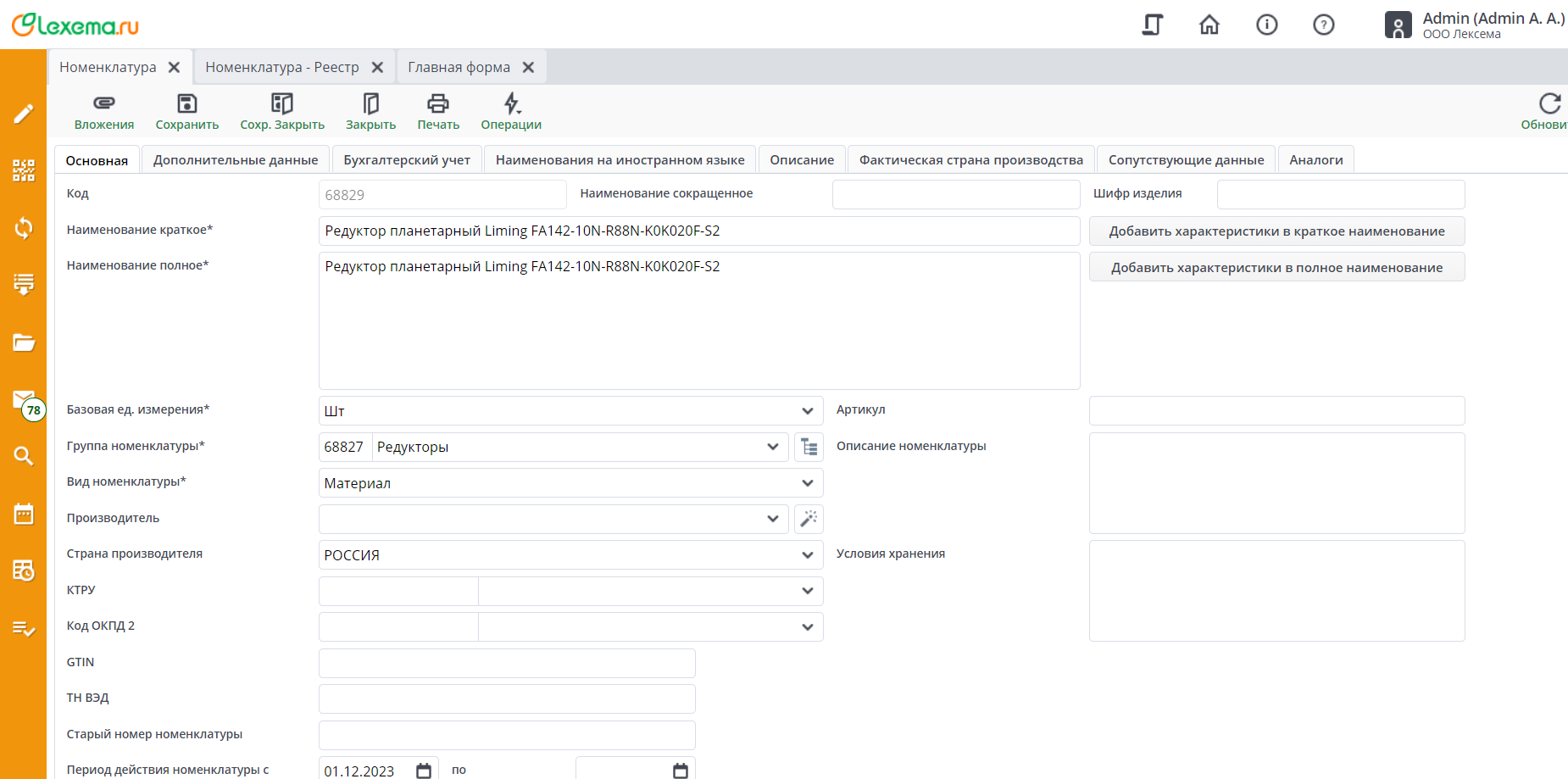Click the QR code sidebar icon

click(x=24, y=170)
